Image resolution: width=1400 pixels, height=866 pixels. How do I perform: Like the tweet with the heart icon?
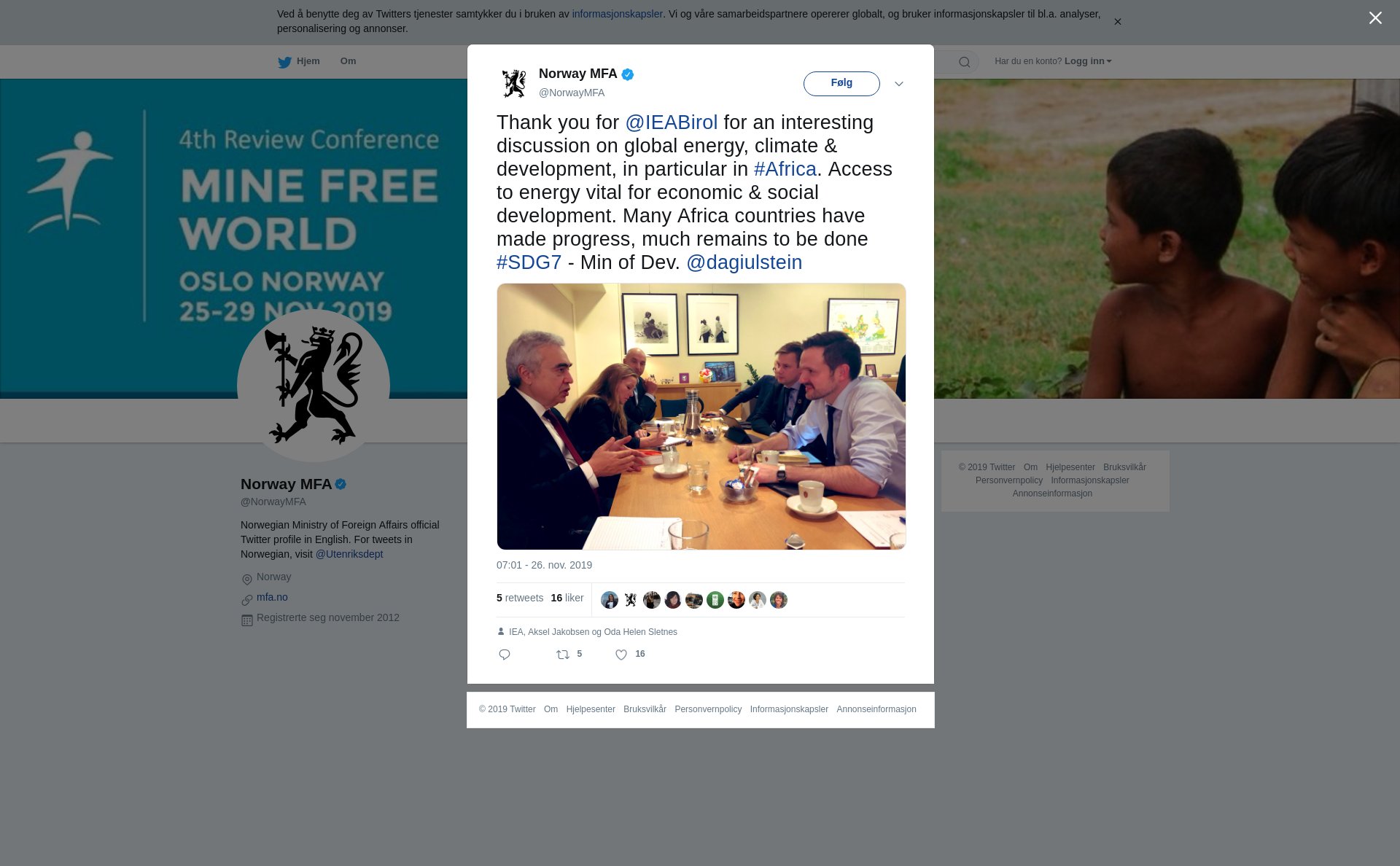tap(621, 655)
